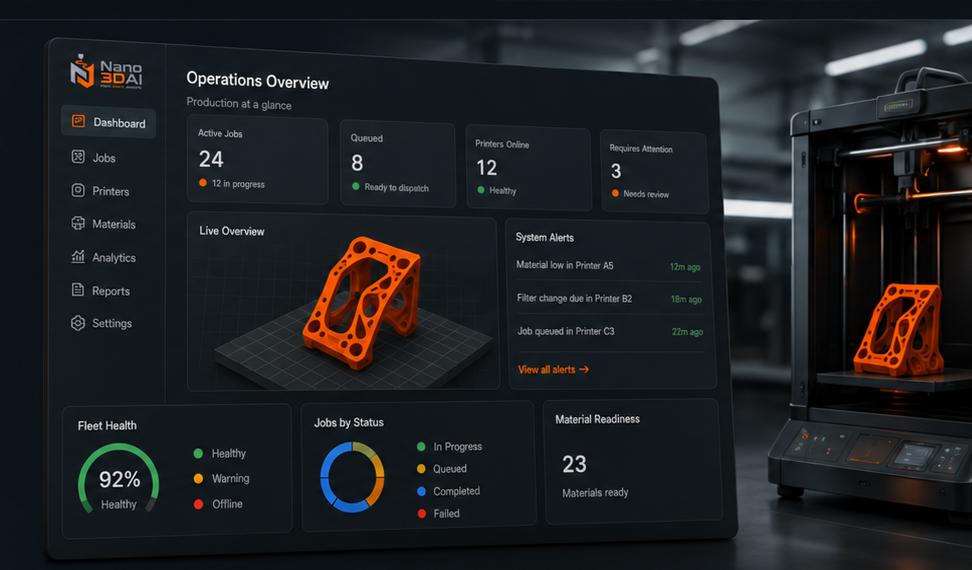The height and width of the screenshot is (570, 972).
Task: Click the Dashboard sidebar icon
Action: pyautogui.click(x=78, y=121)
